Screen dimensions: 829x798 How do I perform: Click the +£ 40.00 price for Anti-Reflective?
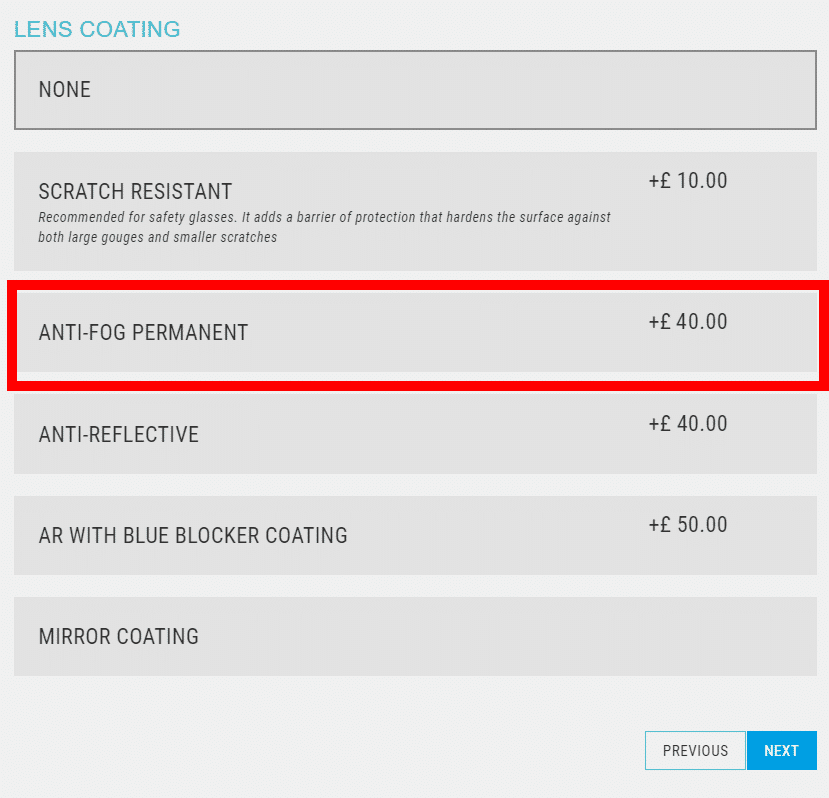pos(688,423)
